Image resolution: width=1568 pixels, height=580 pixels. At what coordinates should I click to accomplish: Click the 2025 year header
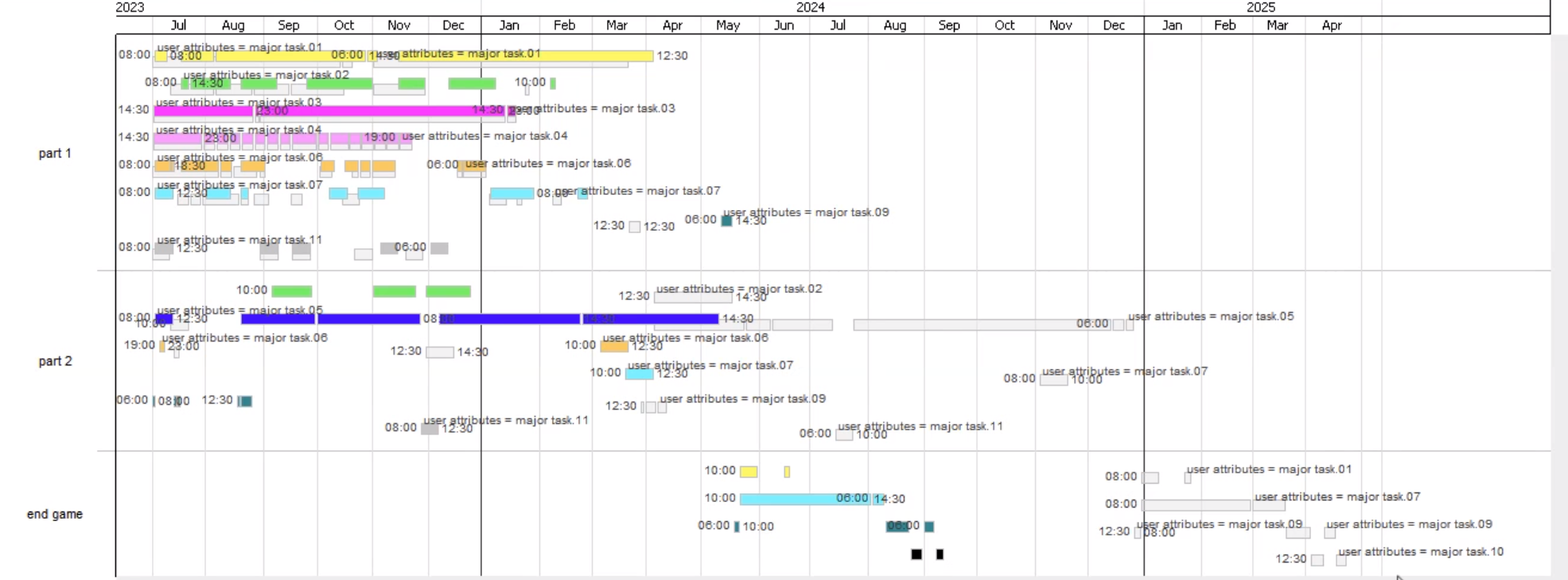1260,7
